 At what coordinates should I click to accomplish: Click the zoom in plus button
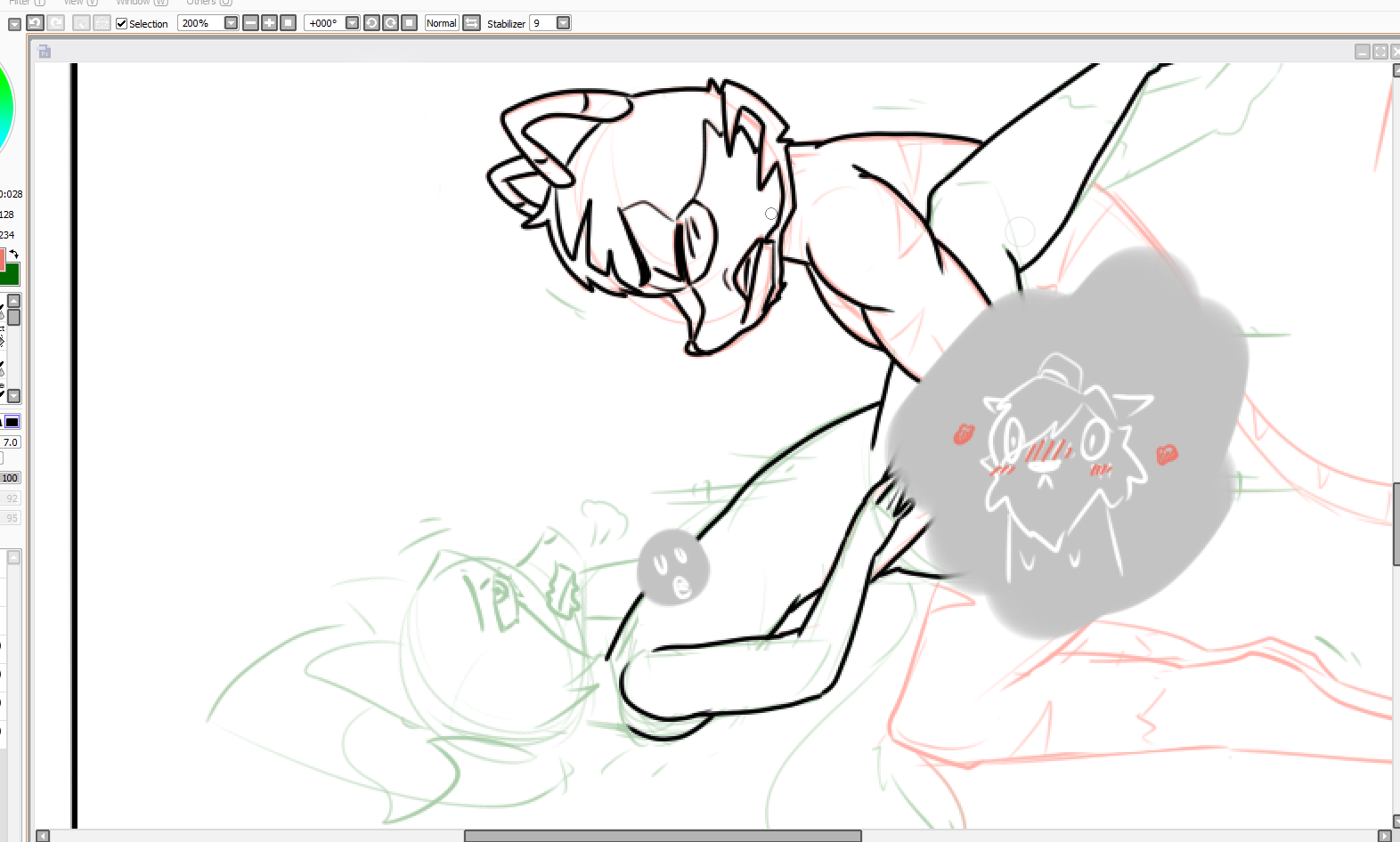pyautogui.click(x=269, y=23)
